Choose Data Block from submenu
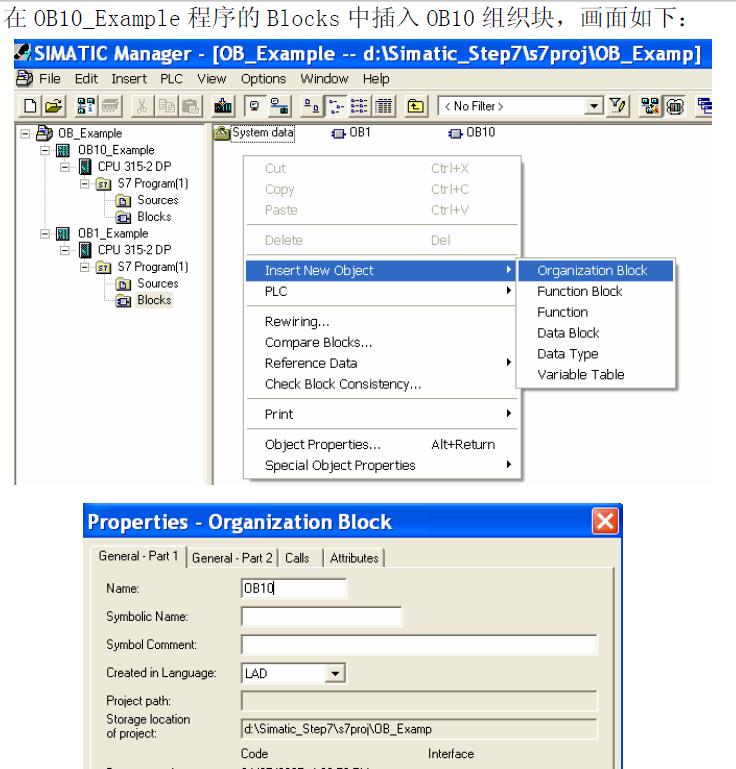The width and height of the screenshot is (736, 769). pyautogui.click(x=595, y=333)
